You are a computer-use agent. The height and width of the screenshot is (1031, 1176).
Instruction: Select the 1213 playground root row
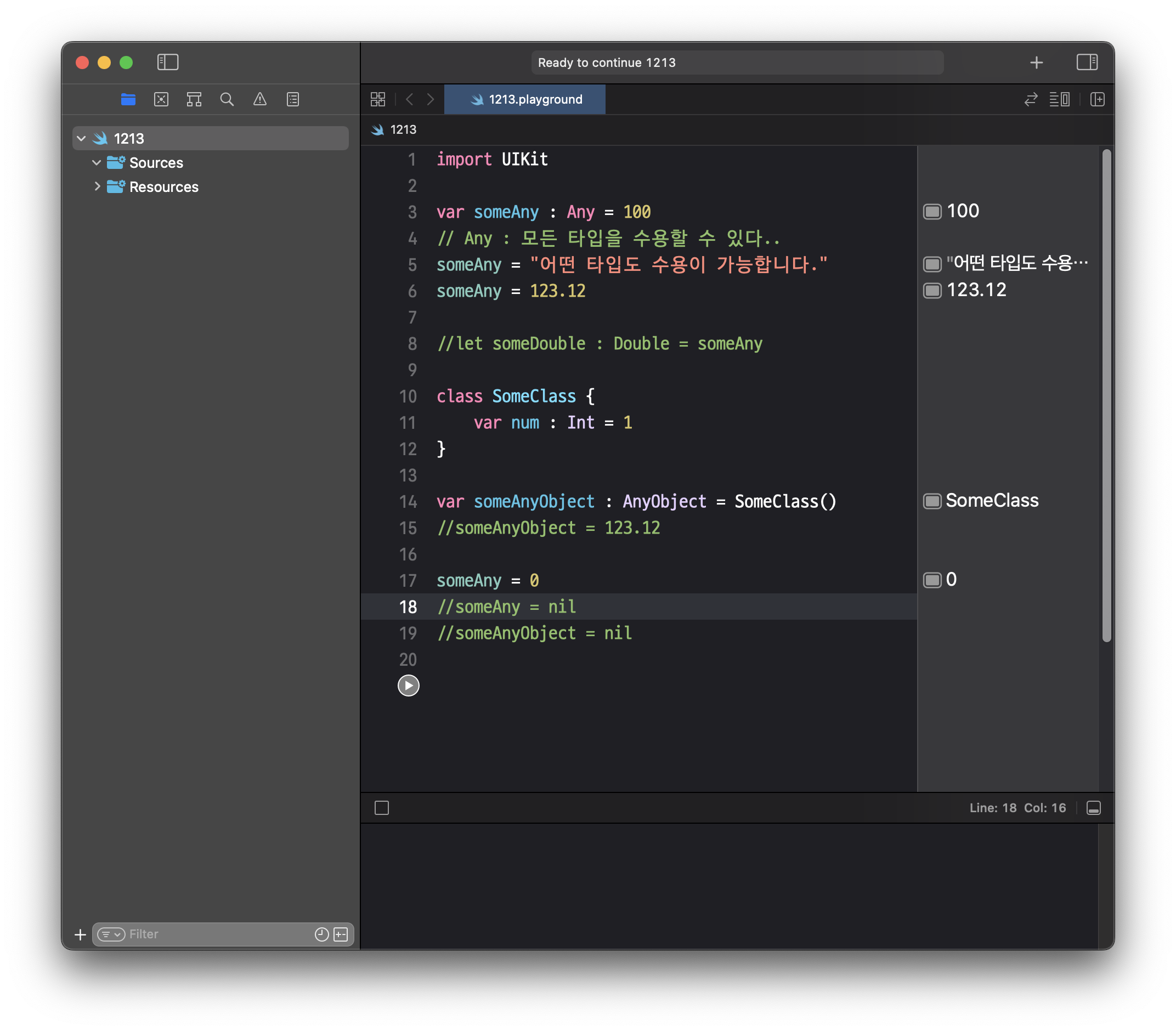click(x=211, y=138)
